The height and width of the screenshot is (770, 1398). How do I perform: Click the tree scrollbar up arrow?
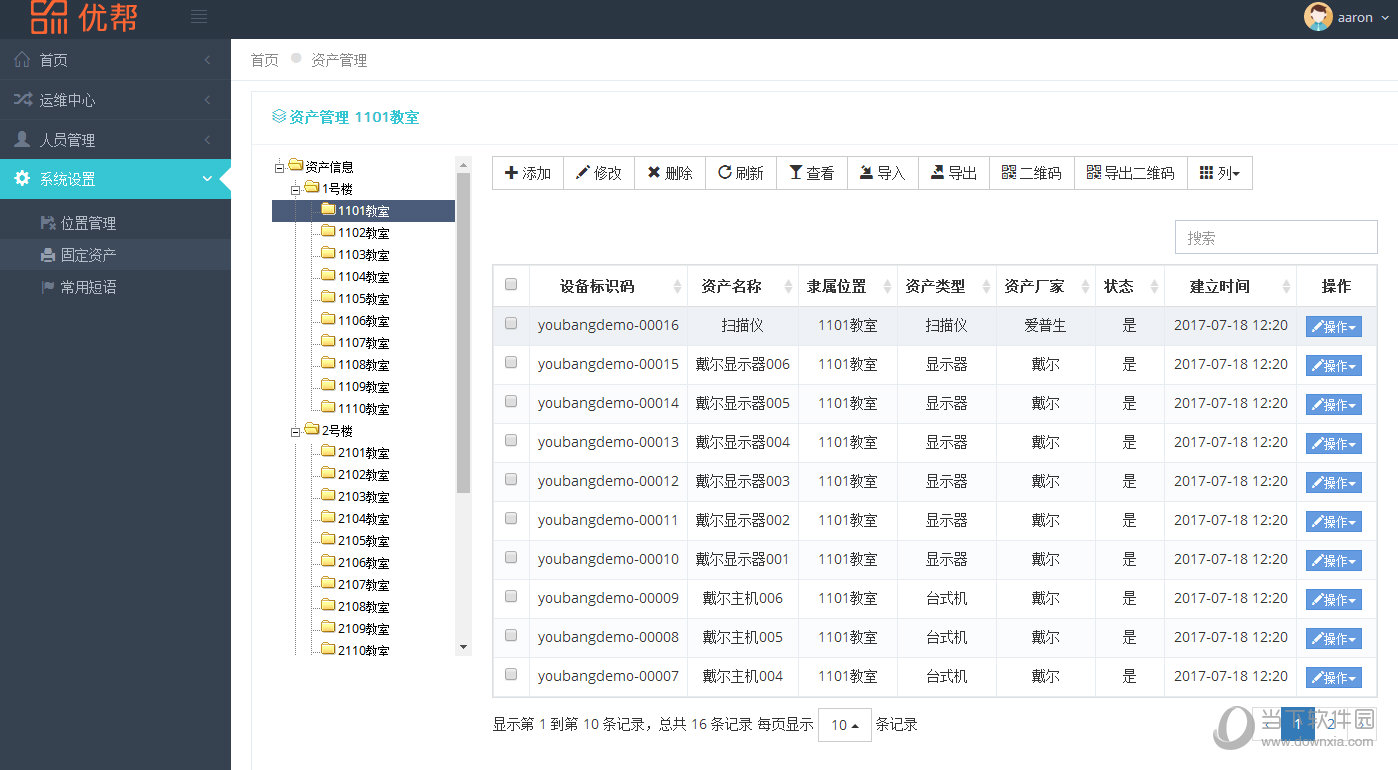point(463,164)
